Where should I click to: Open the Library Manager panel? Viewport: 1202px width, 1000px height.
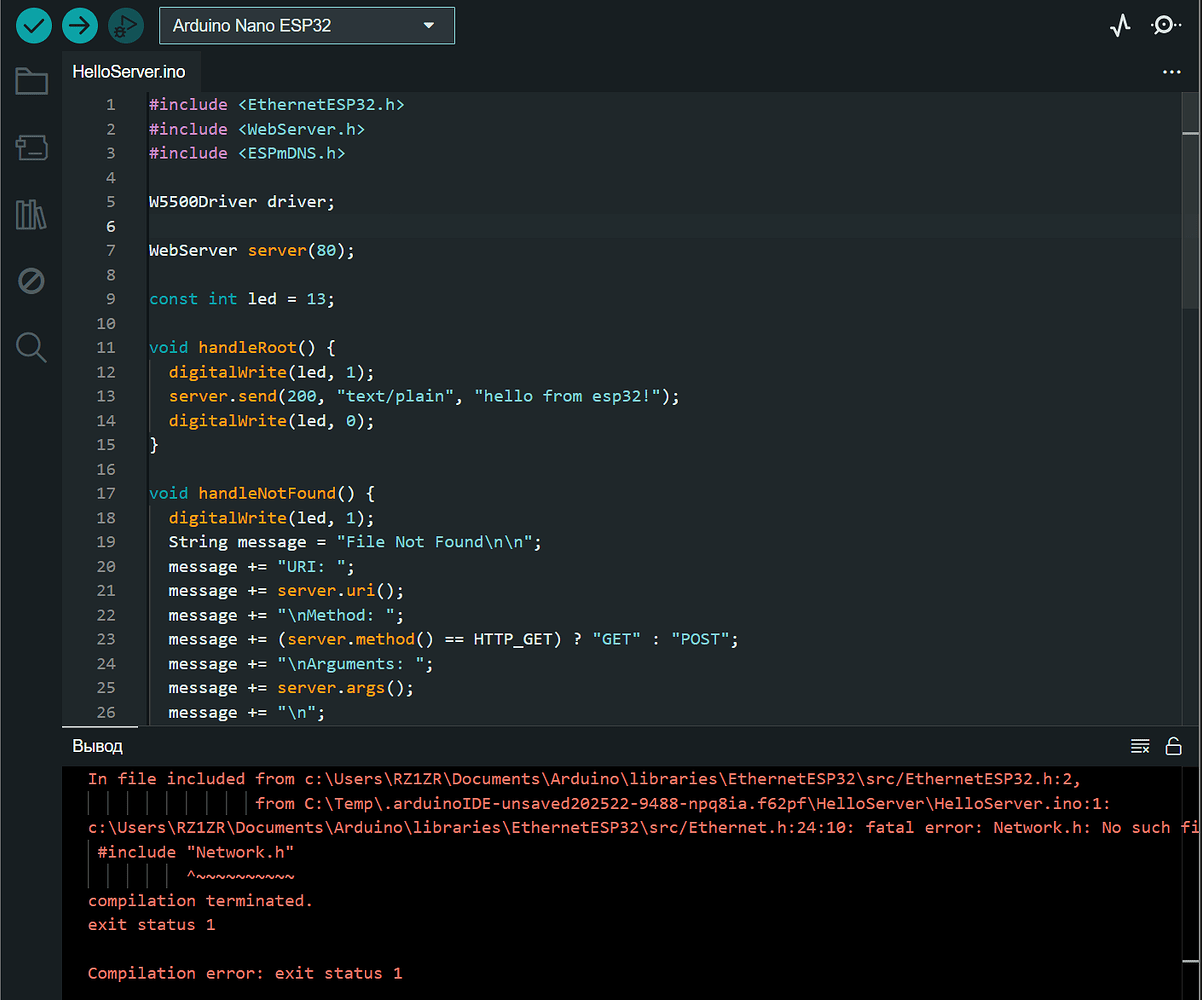click(x=31, y=214)
